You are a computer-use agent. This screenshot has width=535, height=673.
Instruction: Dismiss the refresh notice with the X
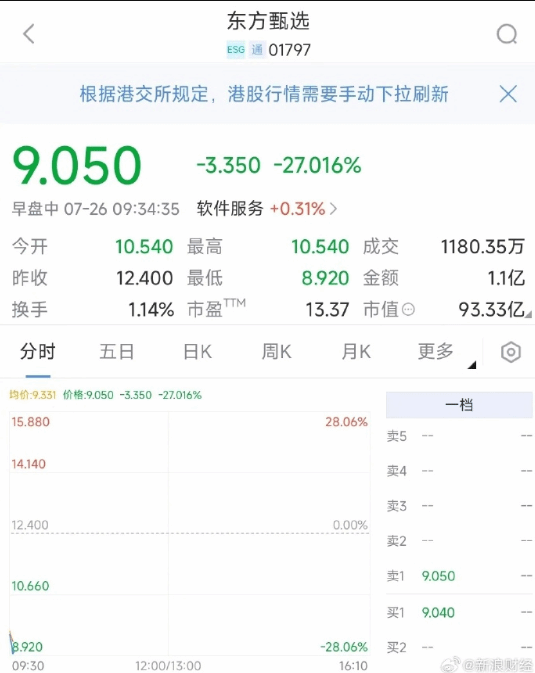(x=508, y=94)
